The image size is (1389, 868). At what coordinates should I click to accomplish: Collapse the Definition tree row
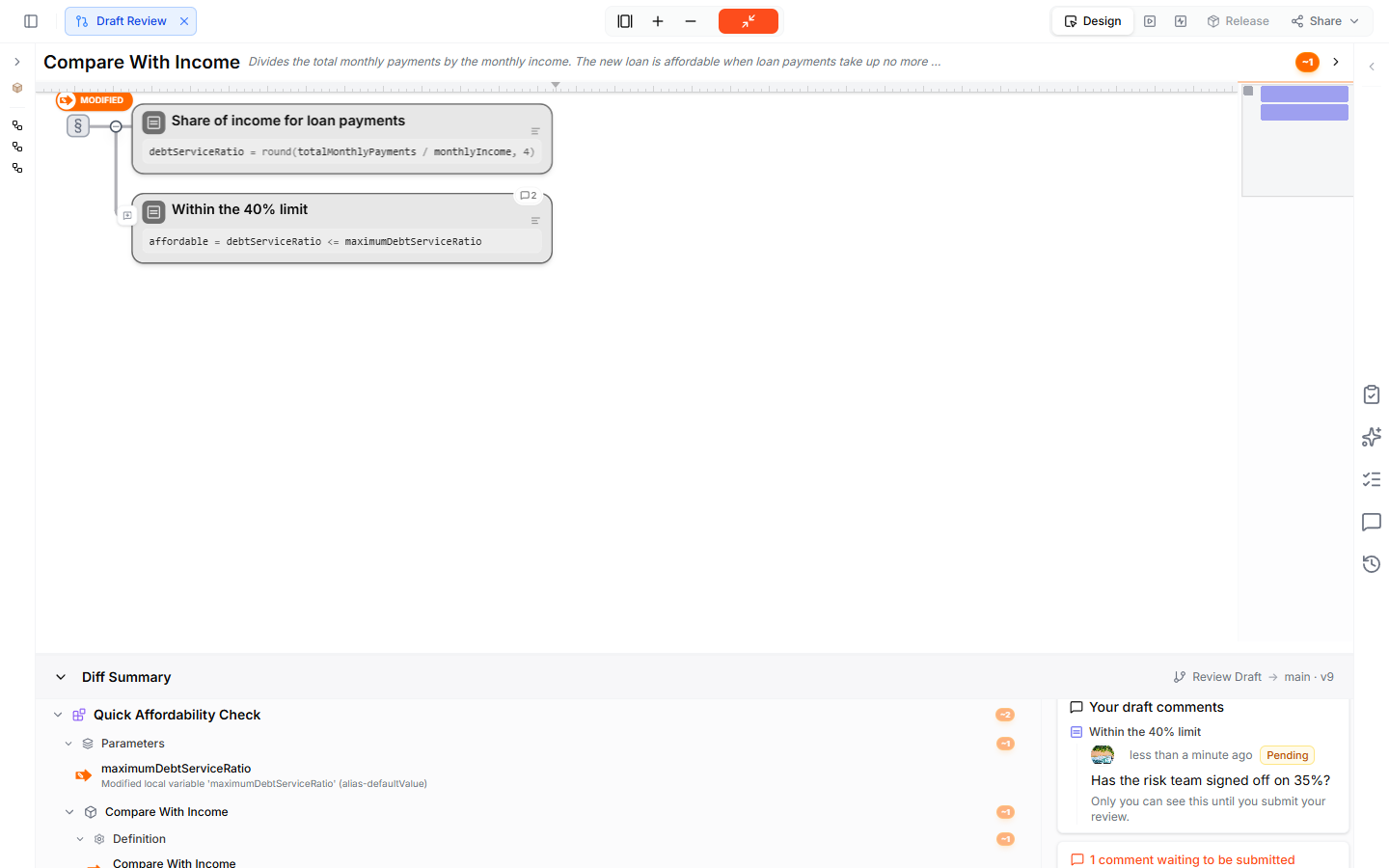click(80, 839)
